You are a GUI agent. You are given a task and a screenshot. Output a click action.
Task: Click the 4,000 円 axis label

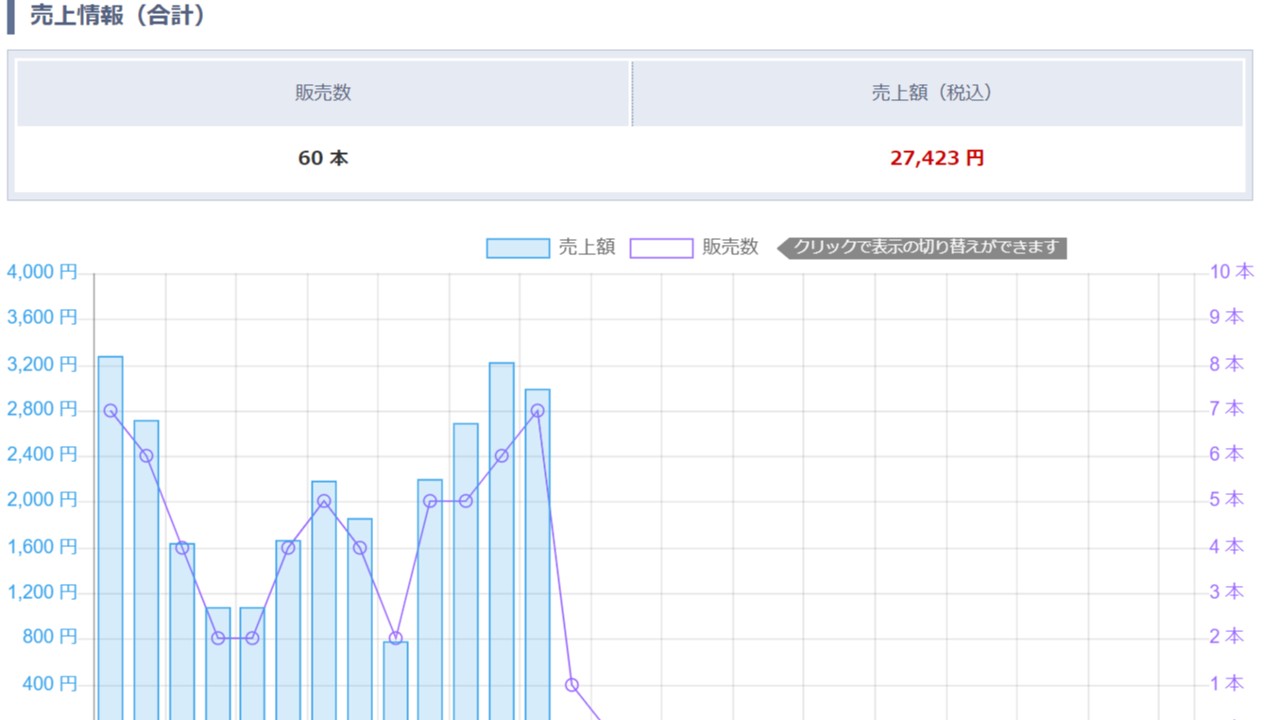point(41,272)
